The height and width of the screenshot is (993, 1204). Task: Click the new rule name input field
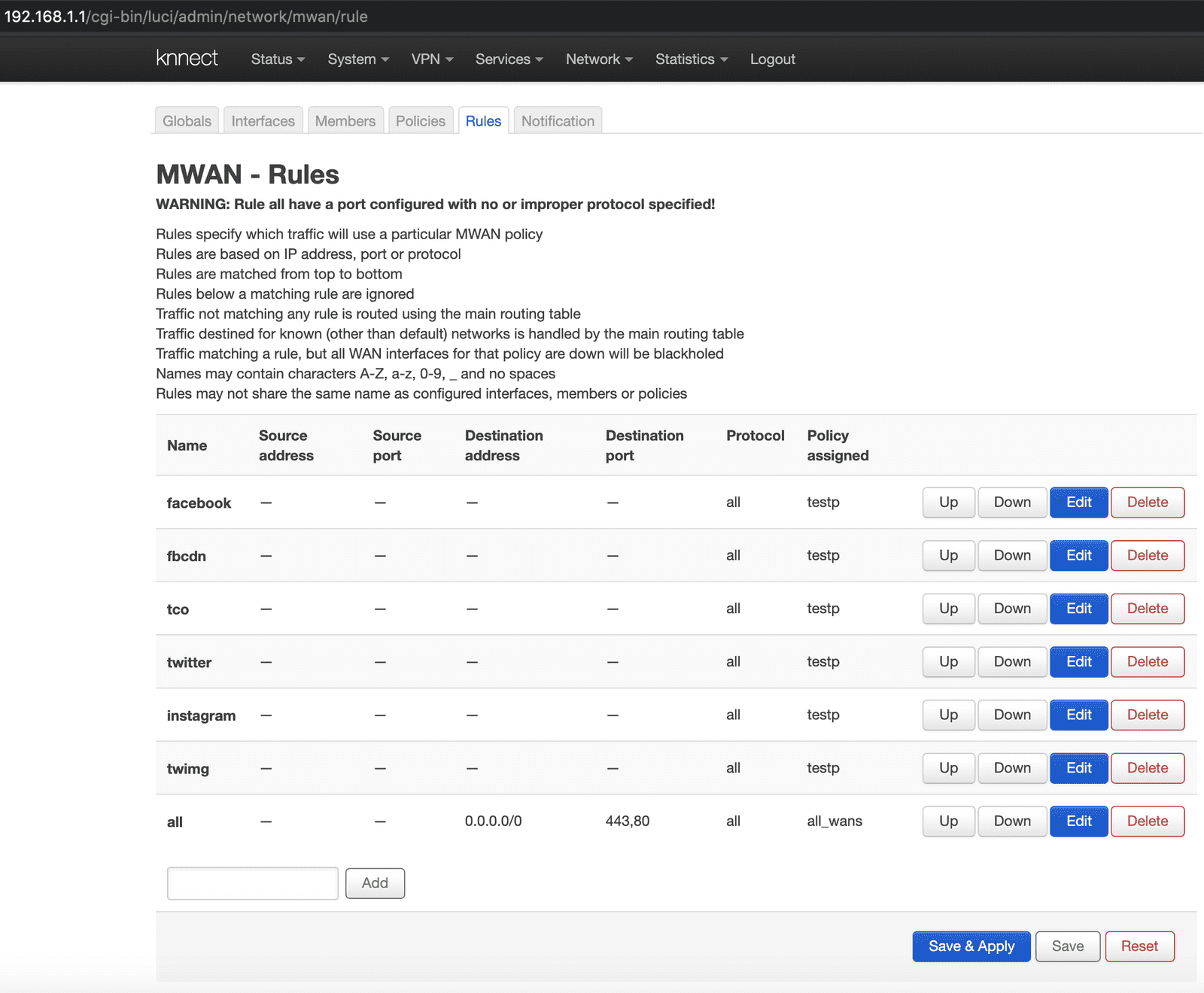tap(252, 883)
